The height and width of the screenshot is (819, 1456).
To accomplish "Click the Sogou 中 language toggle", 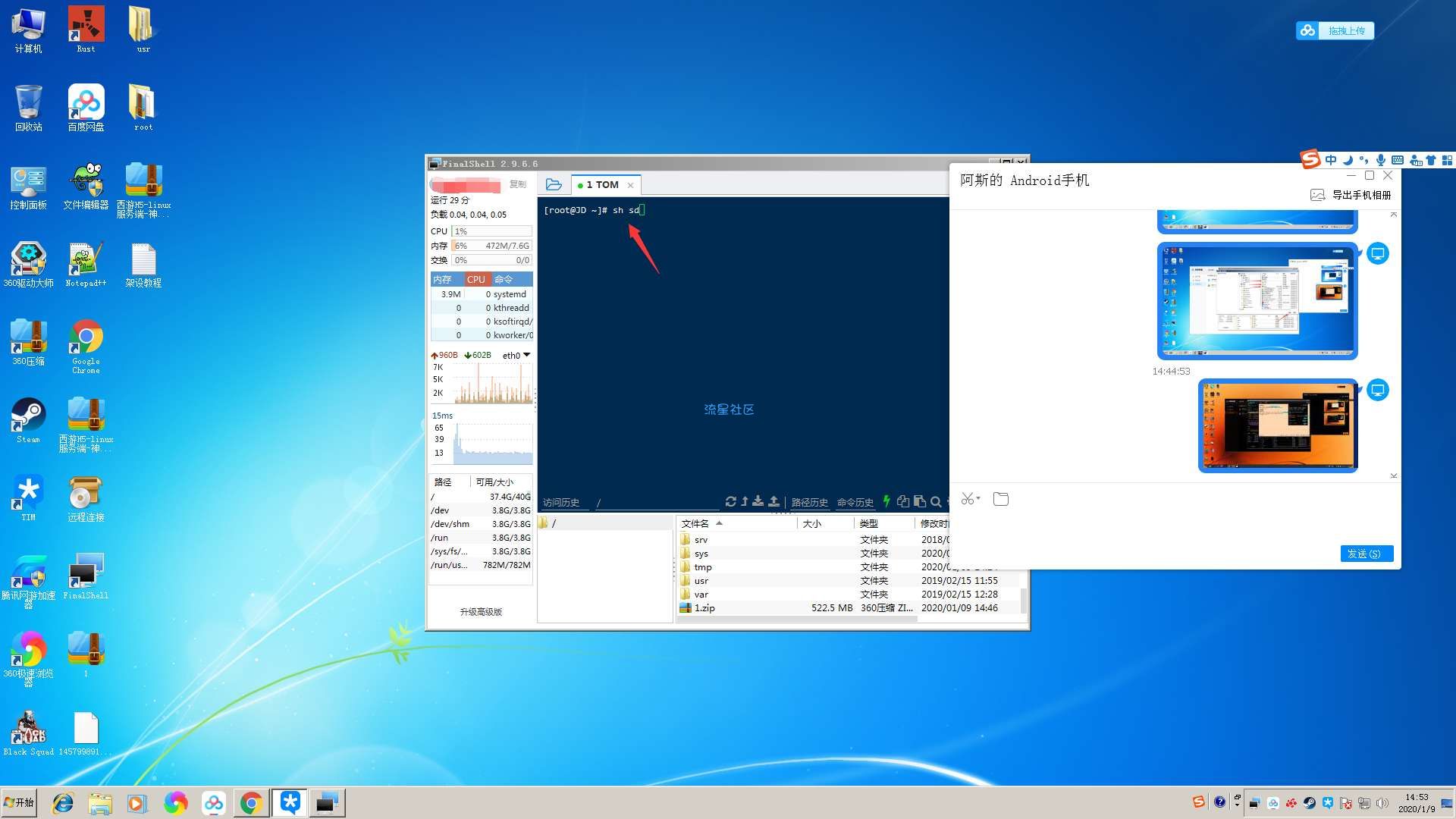I will [x=1331, y=160].
